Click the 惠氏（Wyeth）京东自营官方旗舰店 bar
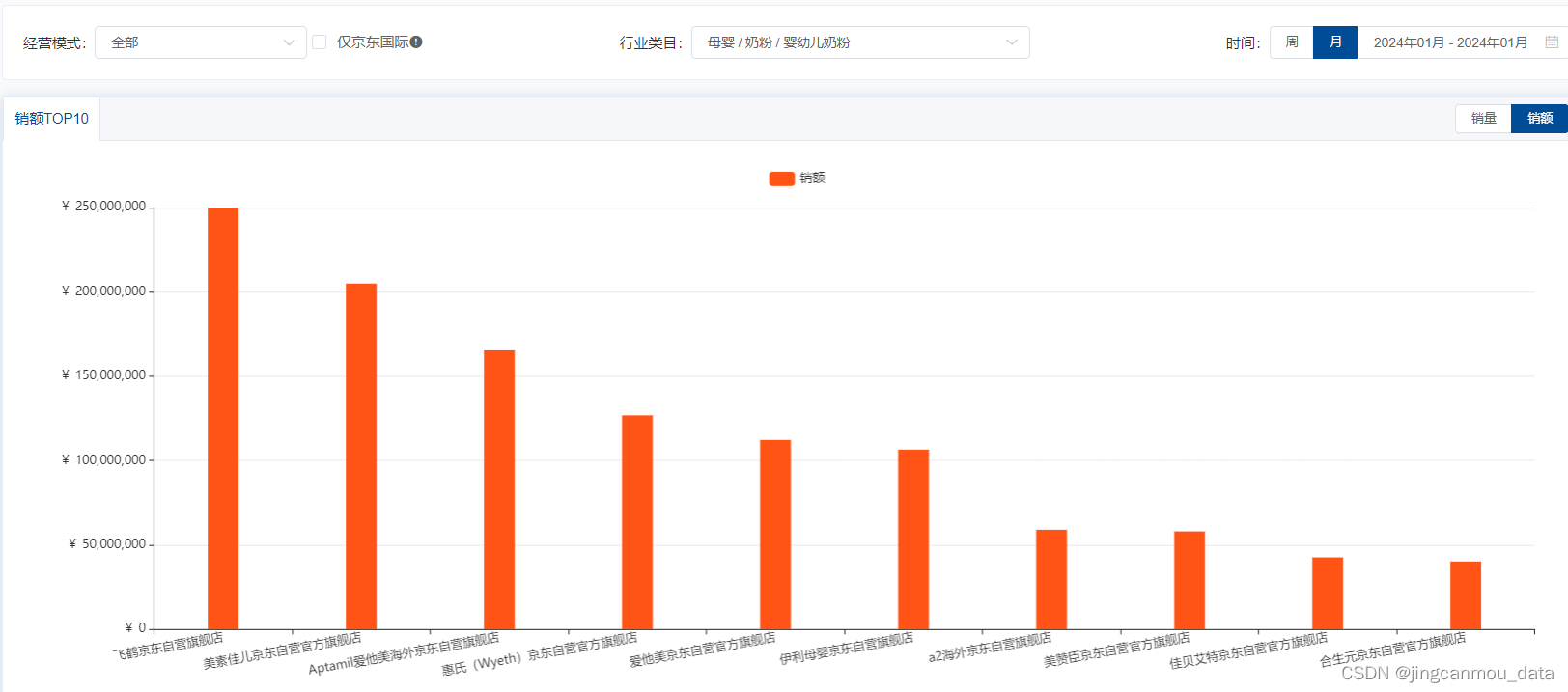Screen dimensions: 1568x692 (x=637, y=523)
